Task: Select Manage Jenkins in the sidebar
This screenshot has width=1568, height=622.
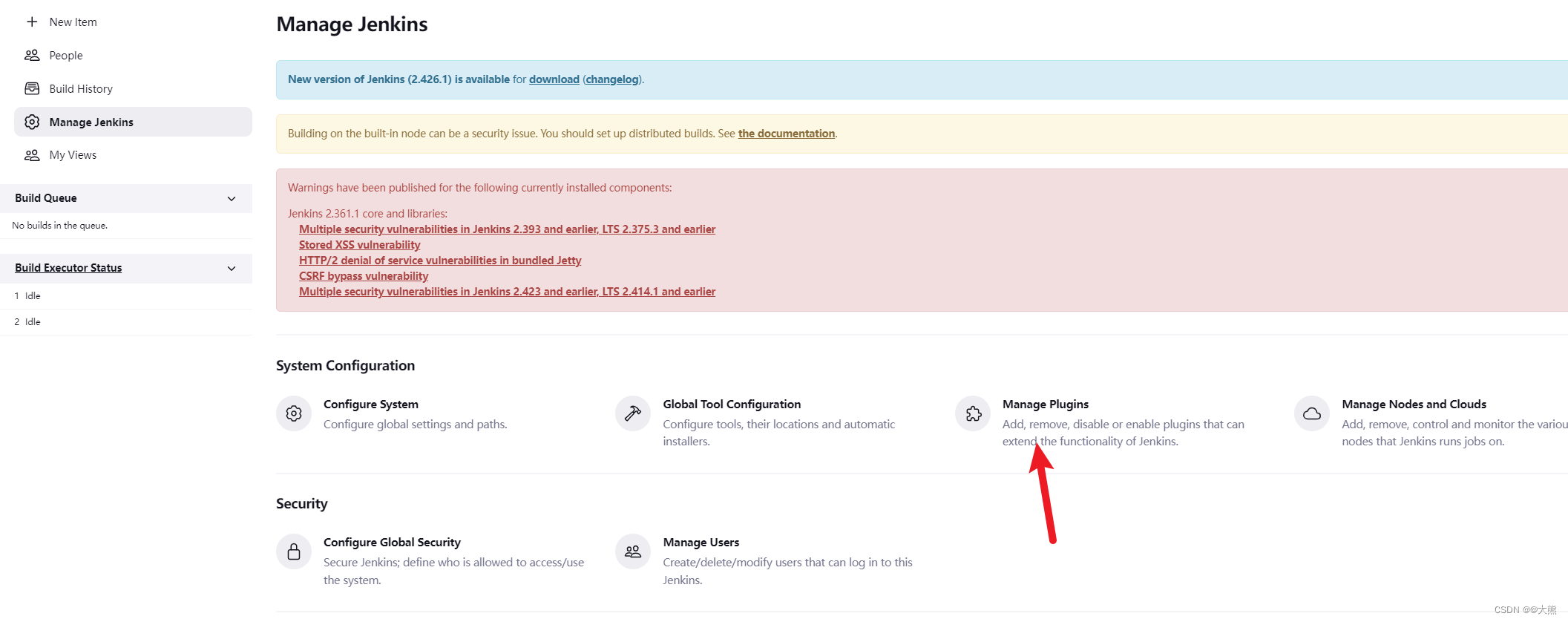Action: 134,122
